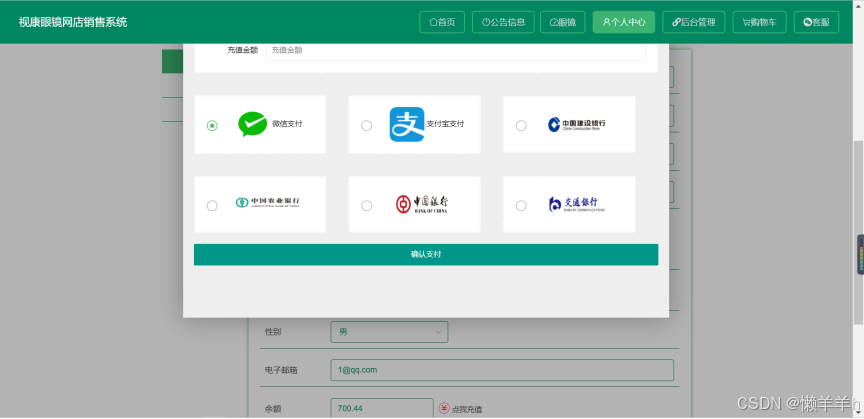Click the Bank of China logo

pos(422,204)
